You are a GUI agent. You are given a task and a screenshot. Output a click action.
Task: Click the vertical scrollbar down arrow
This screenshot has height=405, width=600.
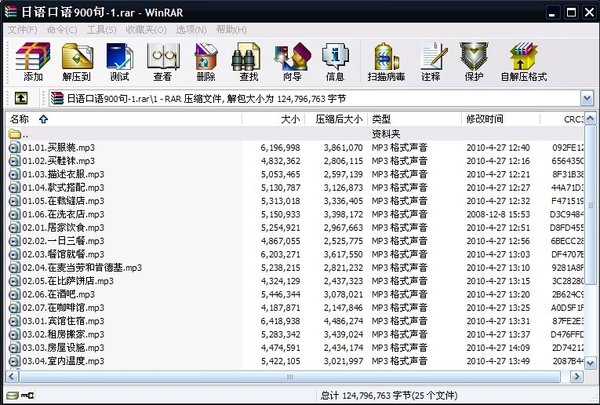click(x=590, y=363)
